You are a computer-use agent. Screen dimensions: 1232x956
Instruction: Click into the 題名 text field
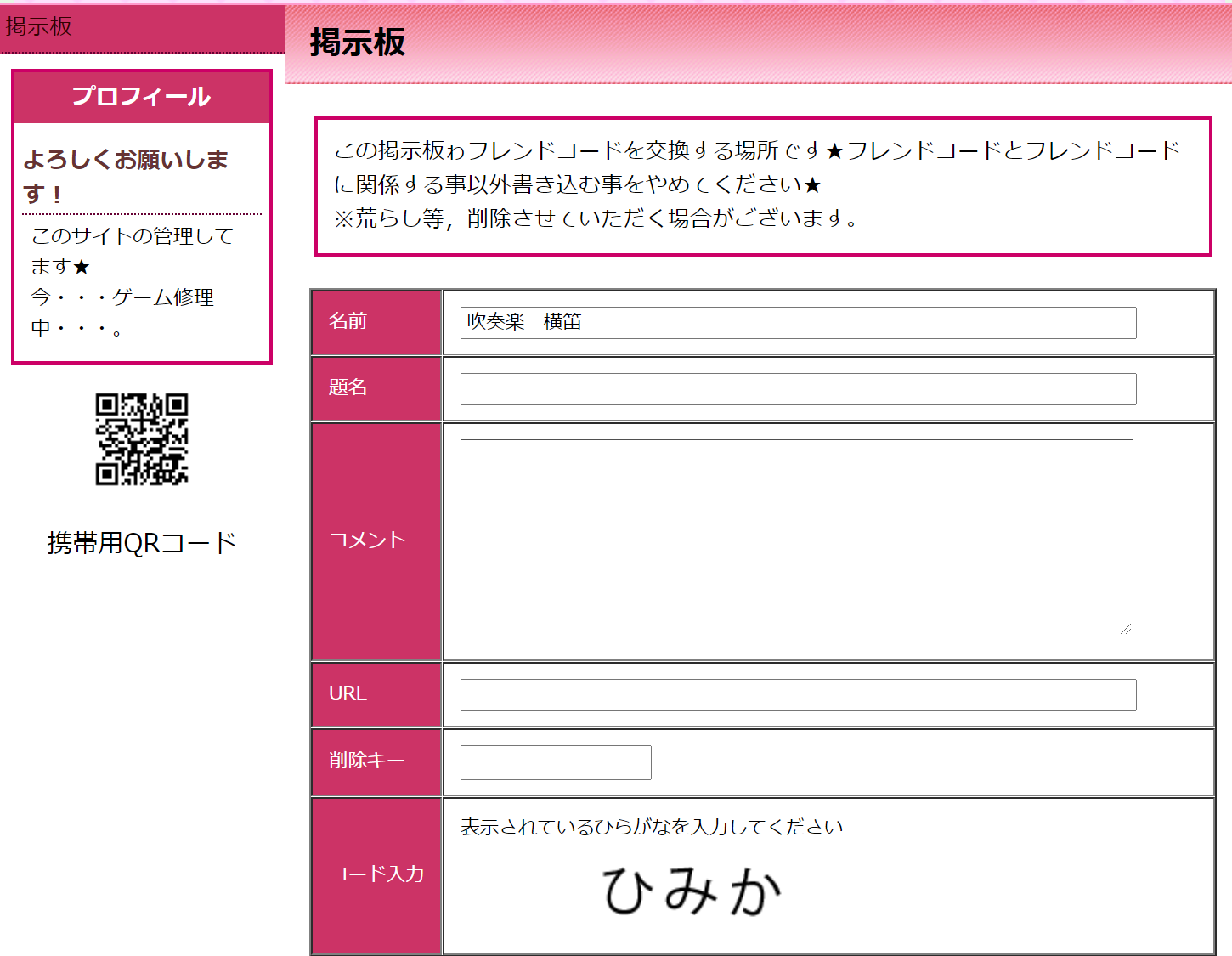coord(797,389)
